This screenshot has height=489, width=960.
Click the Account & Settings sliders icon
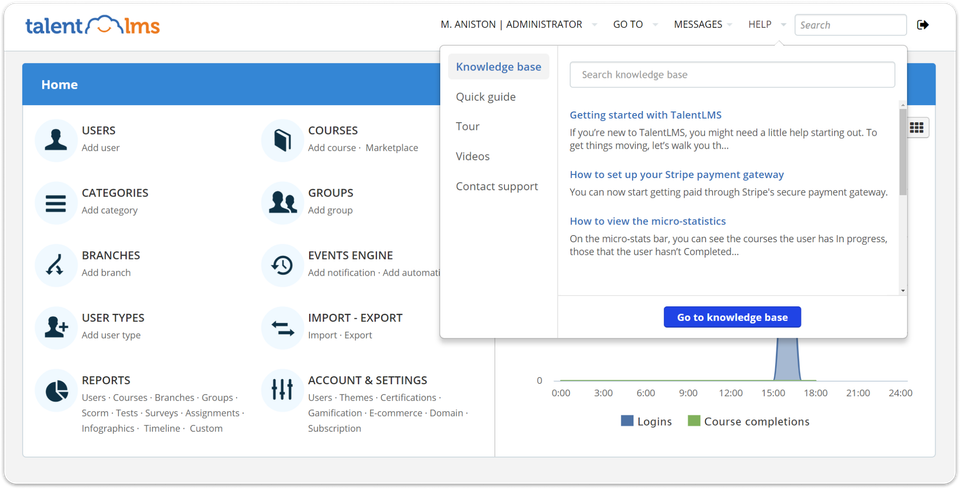282,390
